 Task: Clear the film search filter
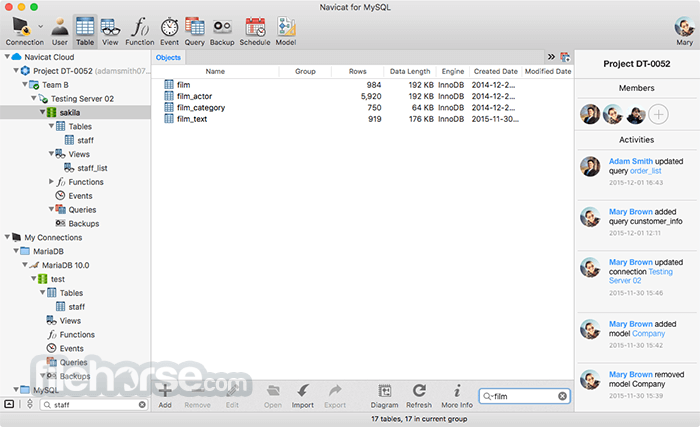(562, 396)
